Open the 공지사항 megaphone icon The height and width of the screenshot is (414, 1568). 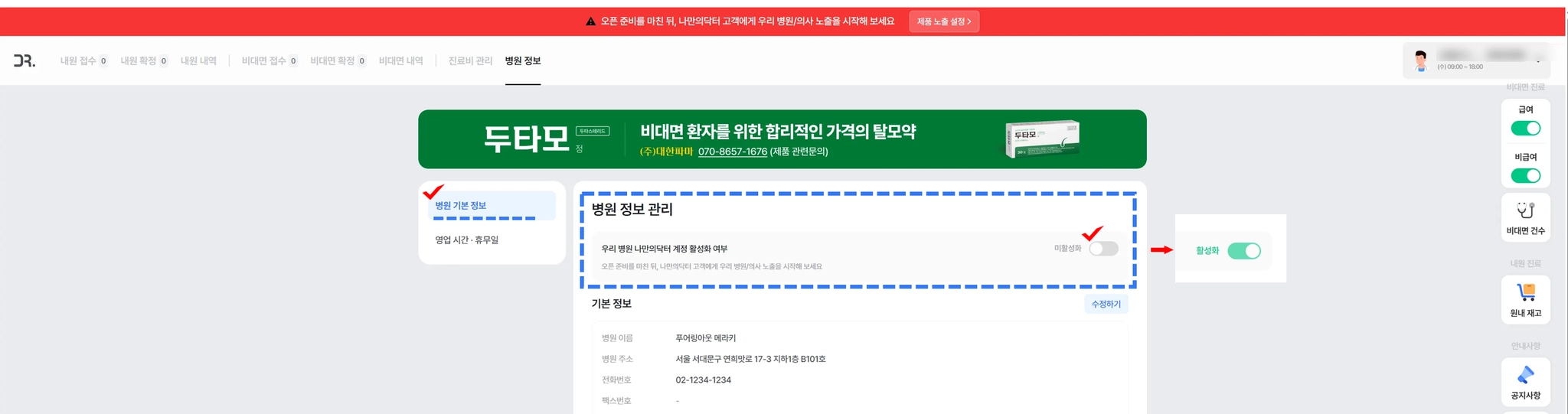[1525, 374]
